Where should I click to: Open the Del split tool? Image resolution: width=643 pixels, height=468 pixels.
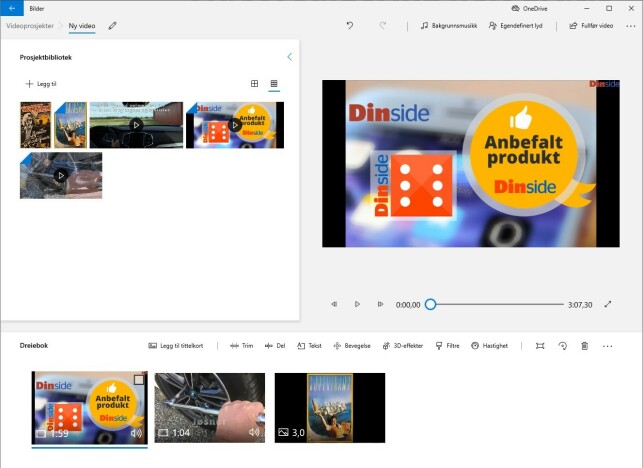tap(275, 346)
